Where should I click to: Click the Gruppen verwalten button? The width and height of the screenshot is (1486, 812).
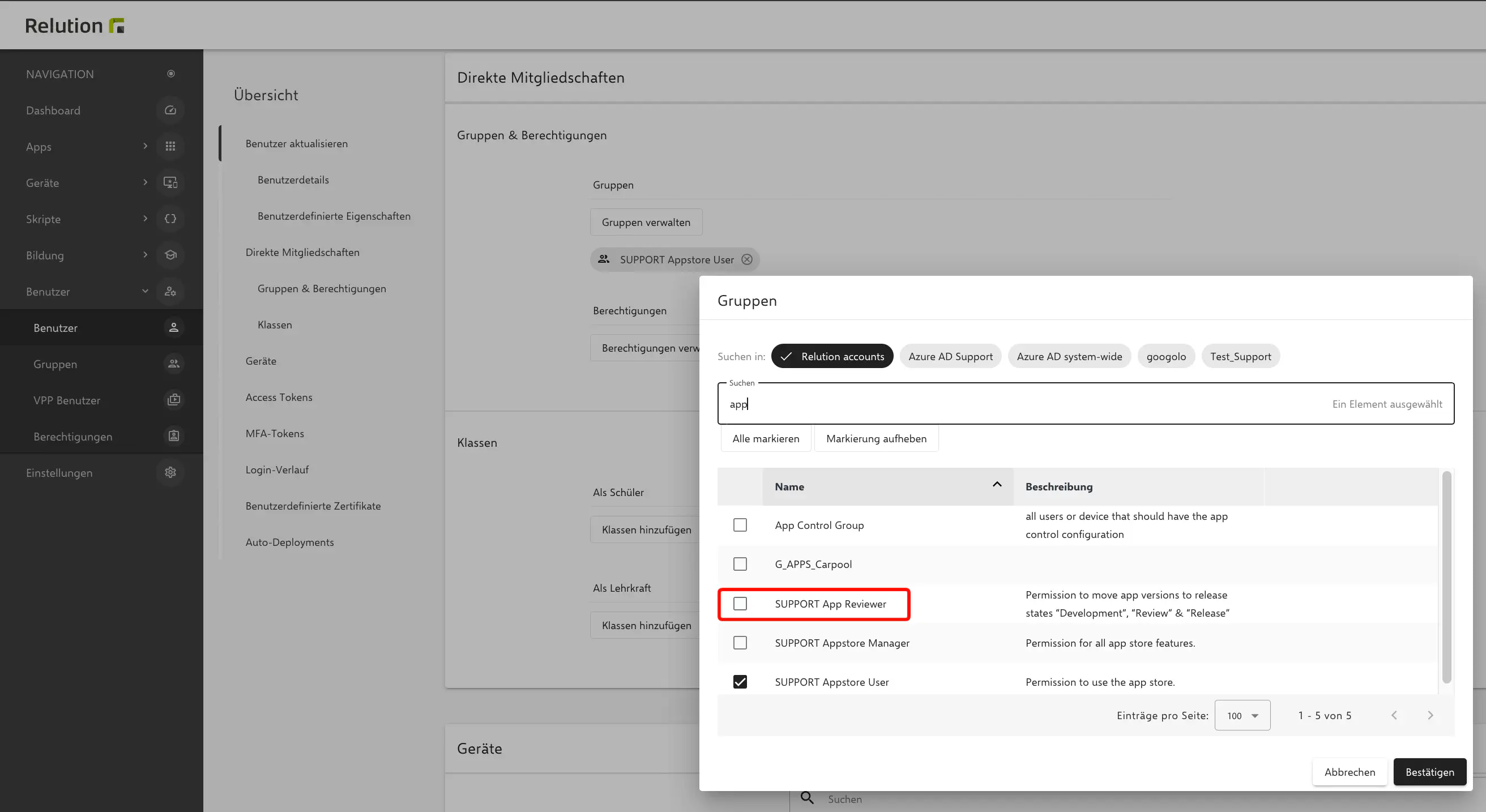(x=646, y=222)
